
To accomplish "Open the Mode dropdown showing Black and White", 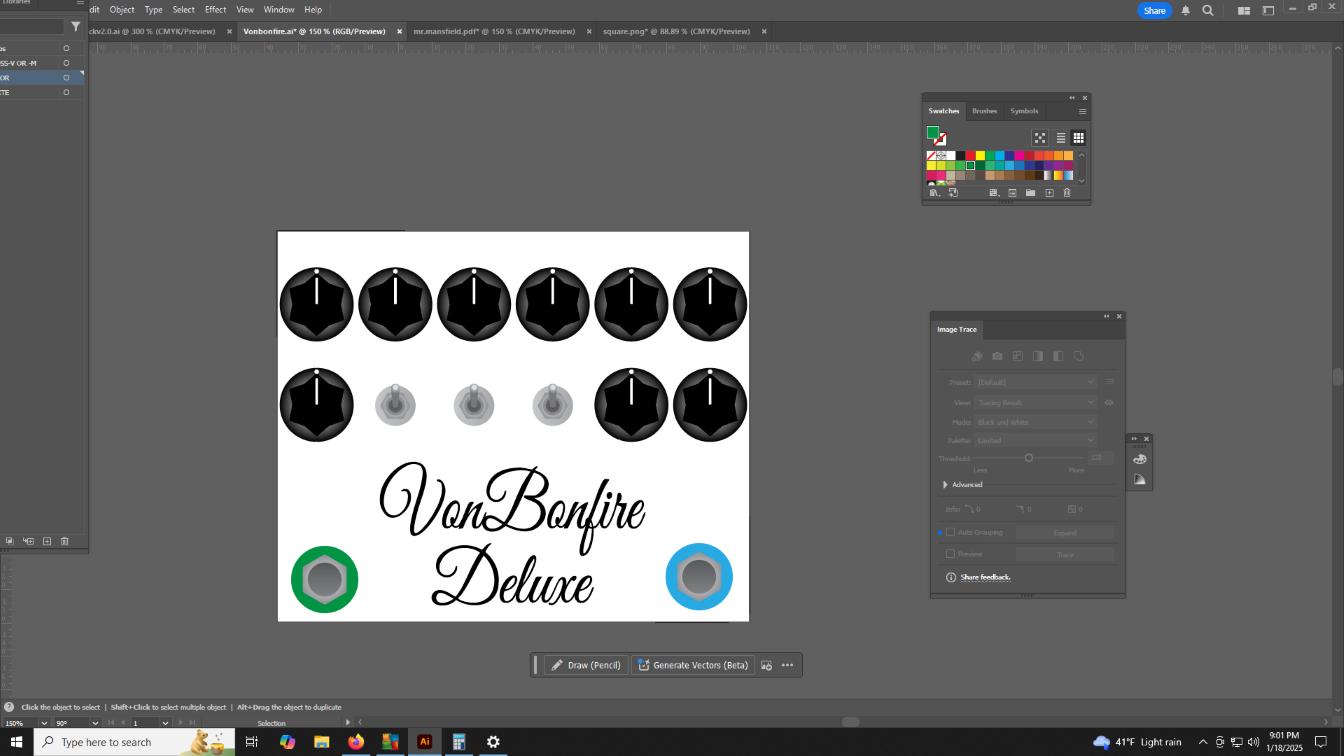I will coord(1035,422).
